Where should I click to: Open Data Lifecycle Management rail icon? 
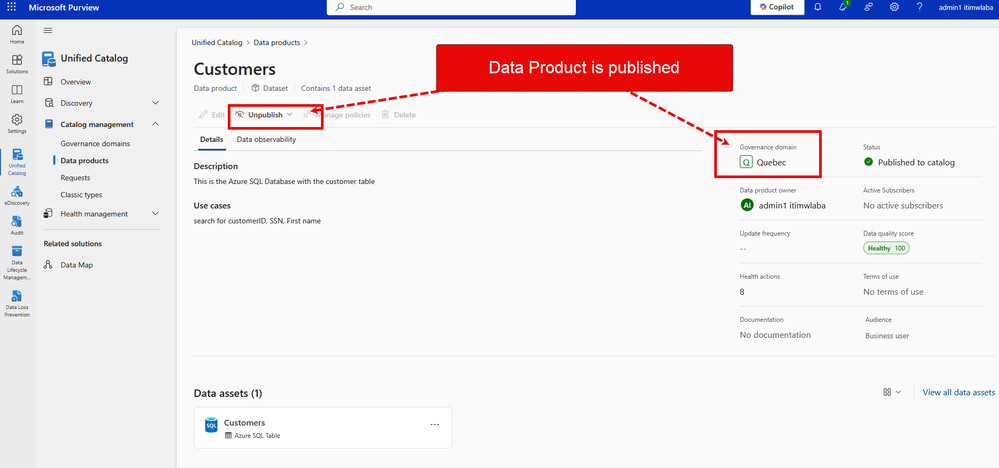17,262
